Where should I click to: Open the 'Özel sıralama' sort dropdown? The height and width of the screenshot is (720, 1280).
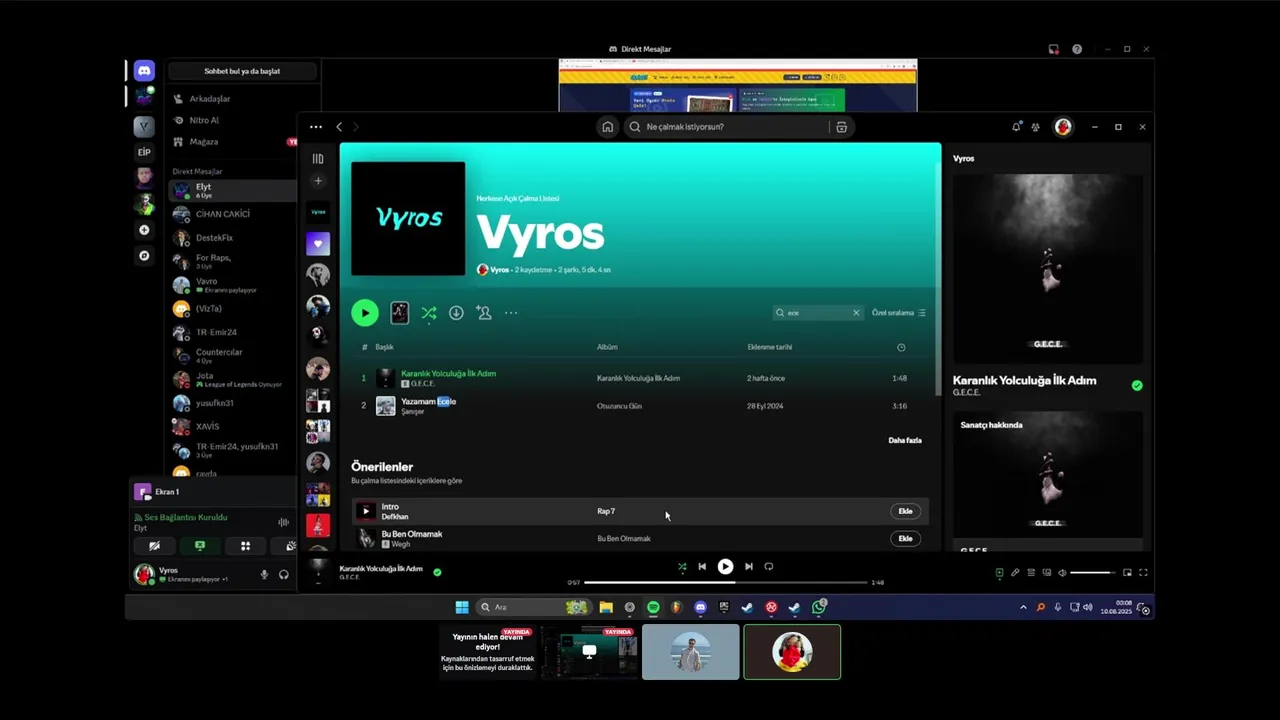(898, 313)
